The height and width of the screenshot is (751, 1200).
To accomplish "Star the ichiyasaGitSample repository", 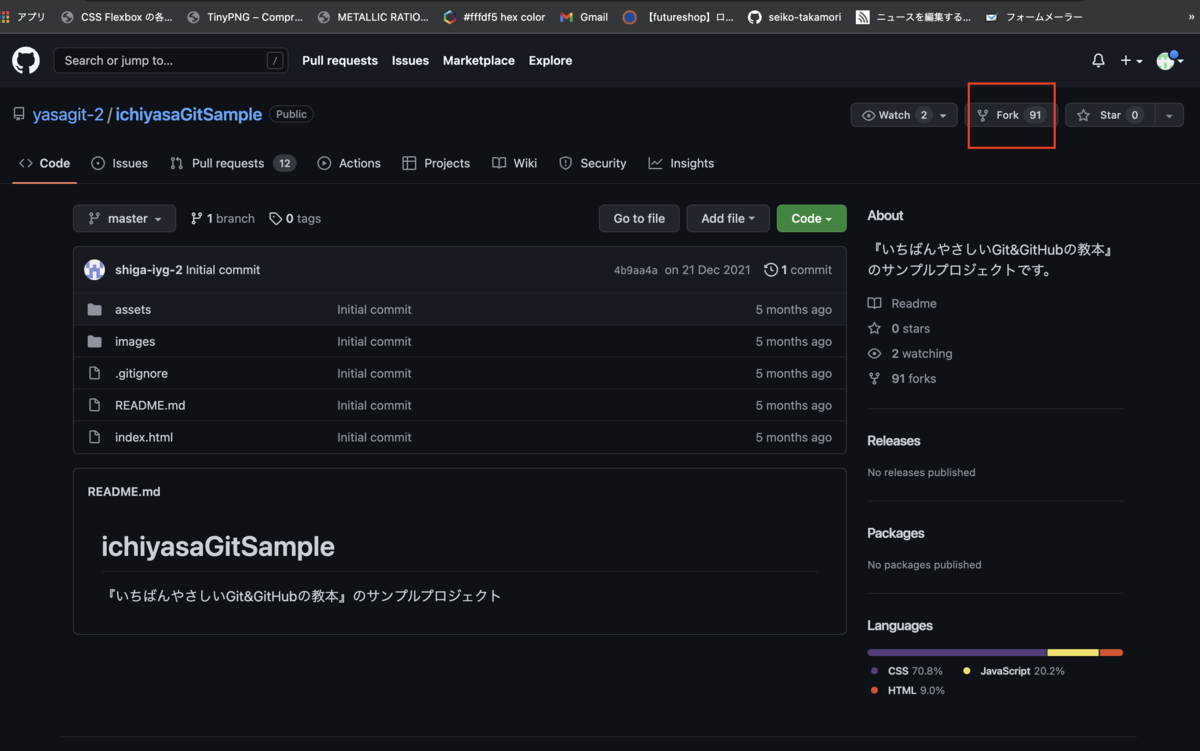I will 1105,115.
